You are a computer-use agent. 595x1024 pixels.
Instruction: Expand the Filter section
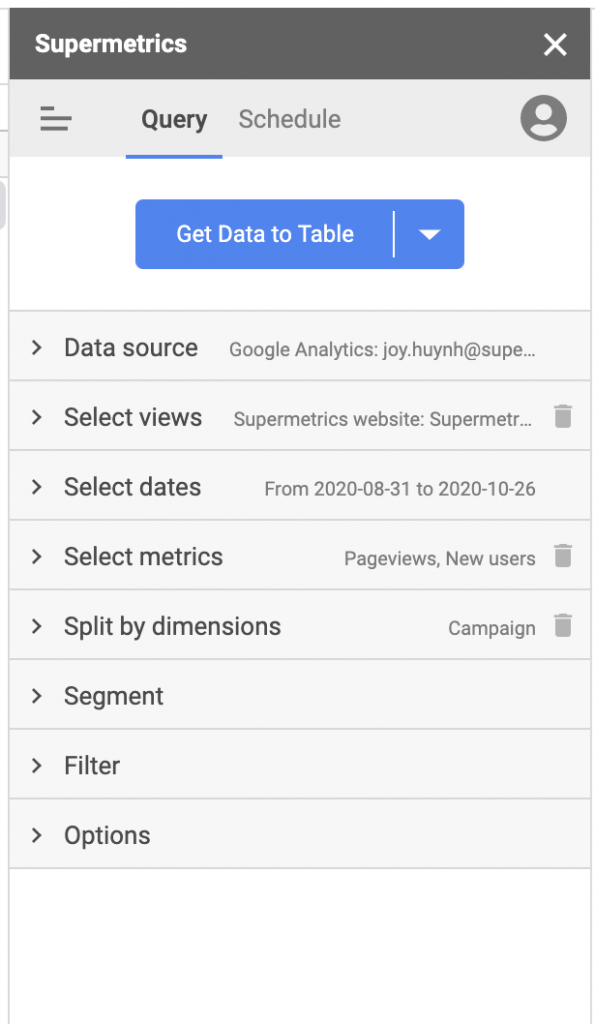pyautogui.click(x=300, y=765)
